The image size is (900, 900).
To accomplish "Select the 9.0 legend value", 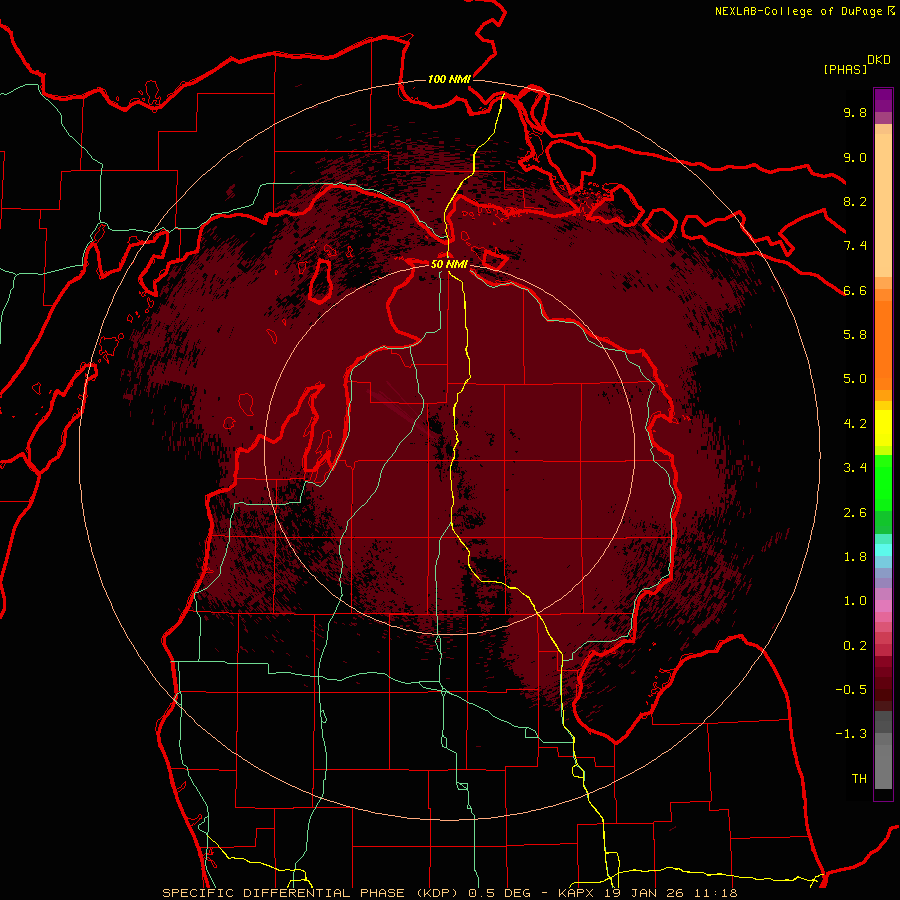I will pyautogui.click(x=855, y=157).
